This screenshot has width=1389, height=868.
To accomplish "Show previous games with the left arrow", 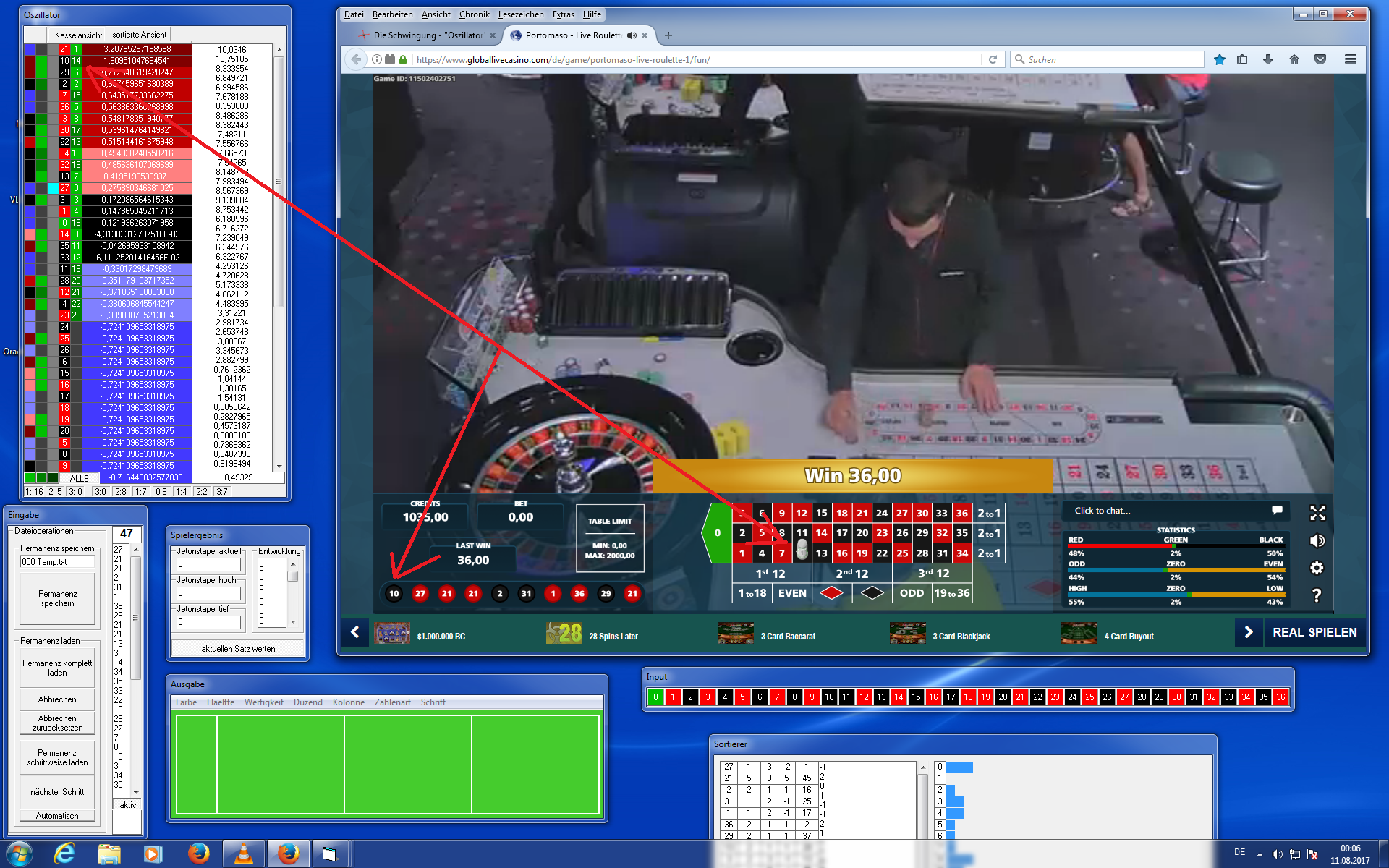I will (354, 632).
